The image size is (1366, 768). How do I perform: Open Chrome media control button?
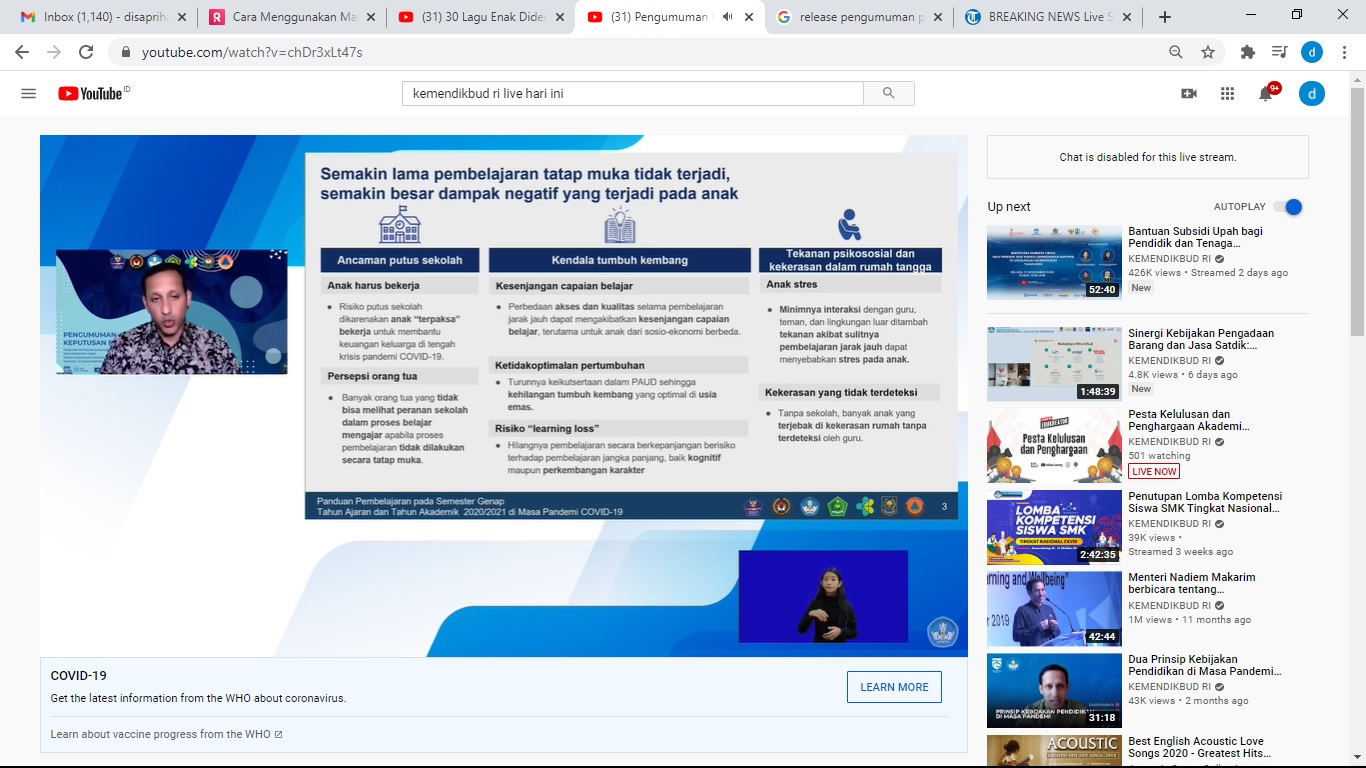[x=1279, y=52]
